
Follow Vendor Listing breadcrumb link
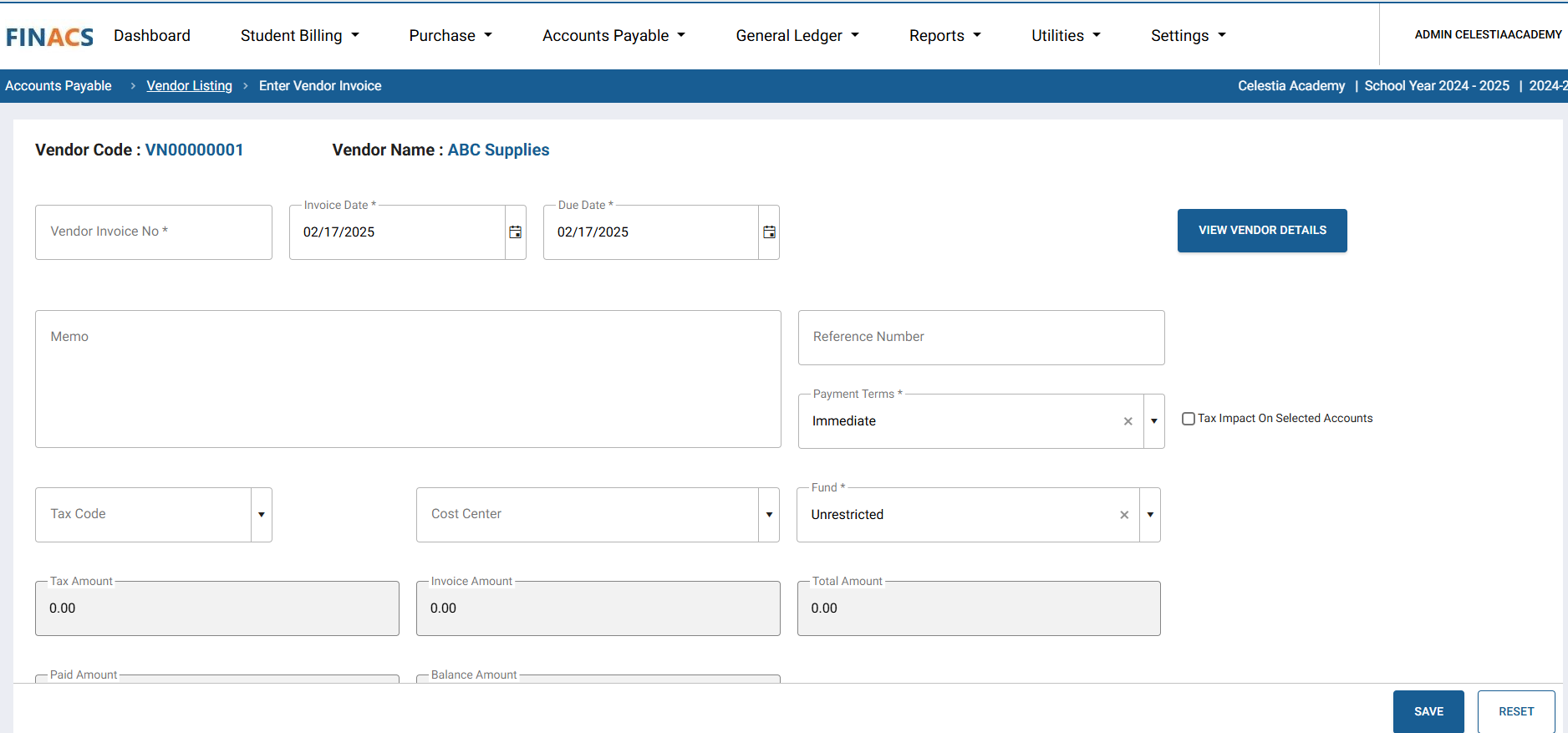[x=189, y=86]
